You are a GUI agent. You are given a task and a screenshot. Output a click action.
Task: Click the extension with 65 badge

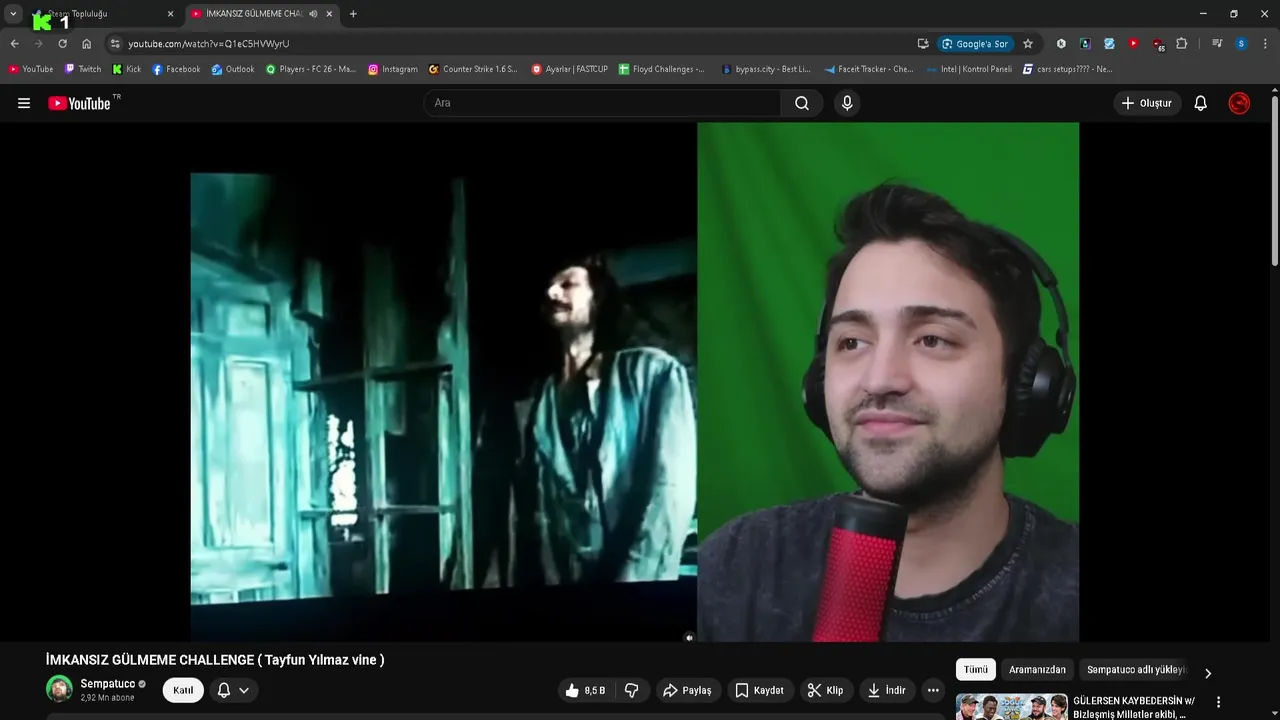click(x=1158, y=44)
